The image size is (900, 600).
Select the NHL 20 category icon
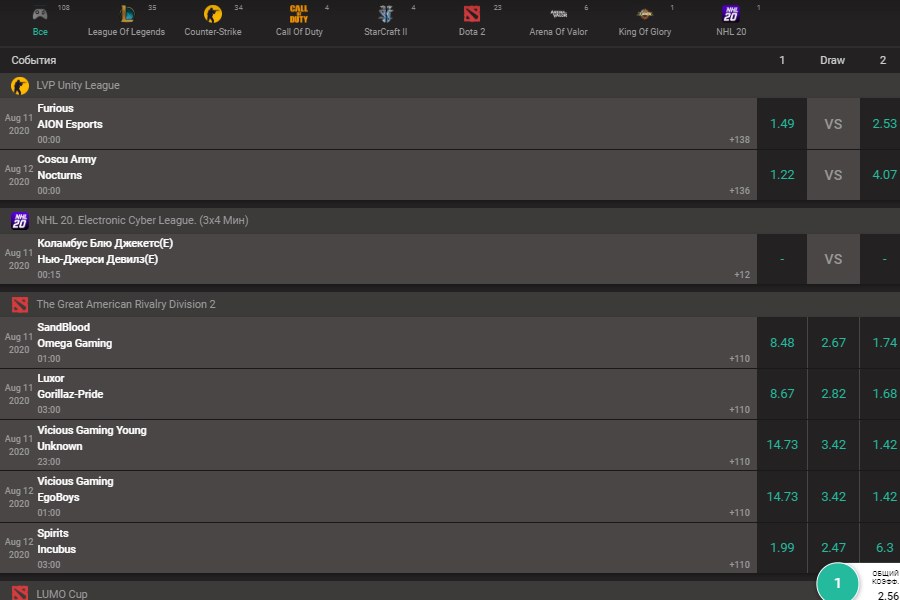pos(731,14)
